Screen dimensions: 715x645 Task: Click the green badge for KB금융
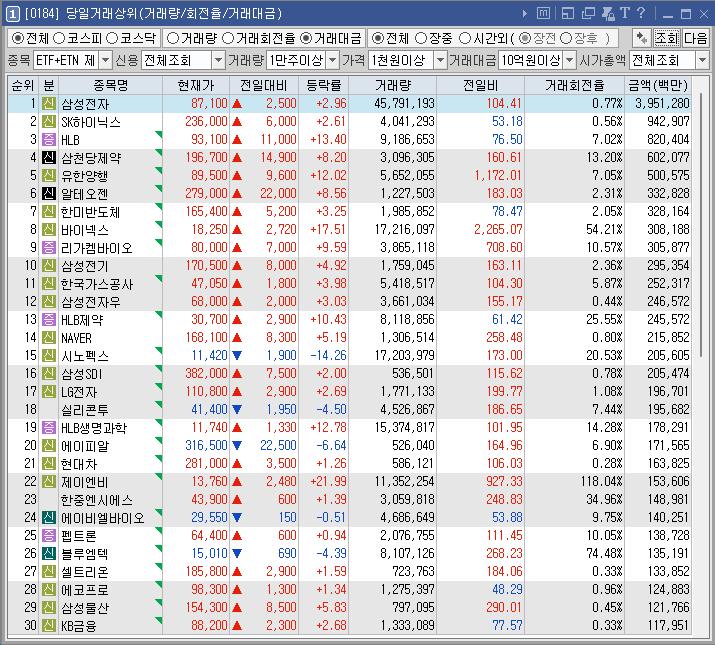click(x=49, y=625)
